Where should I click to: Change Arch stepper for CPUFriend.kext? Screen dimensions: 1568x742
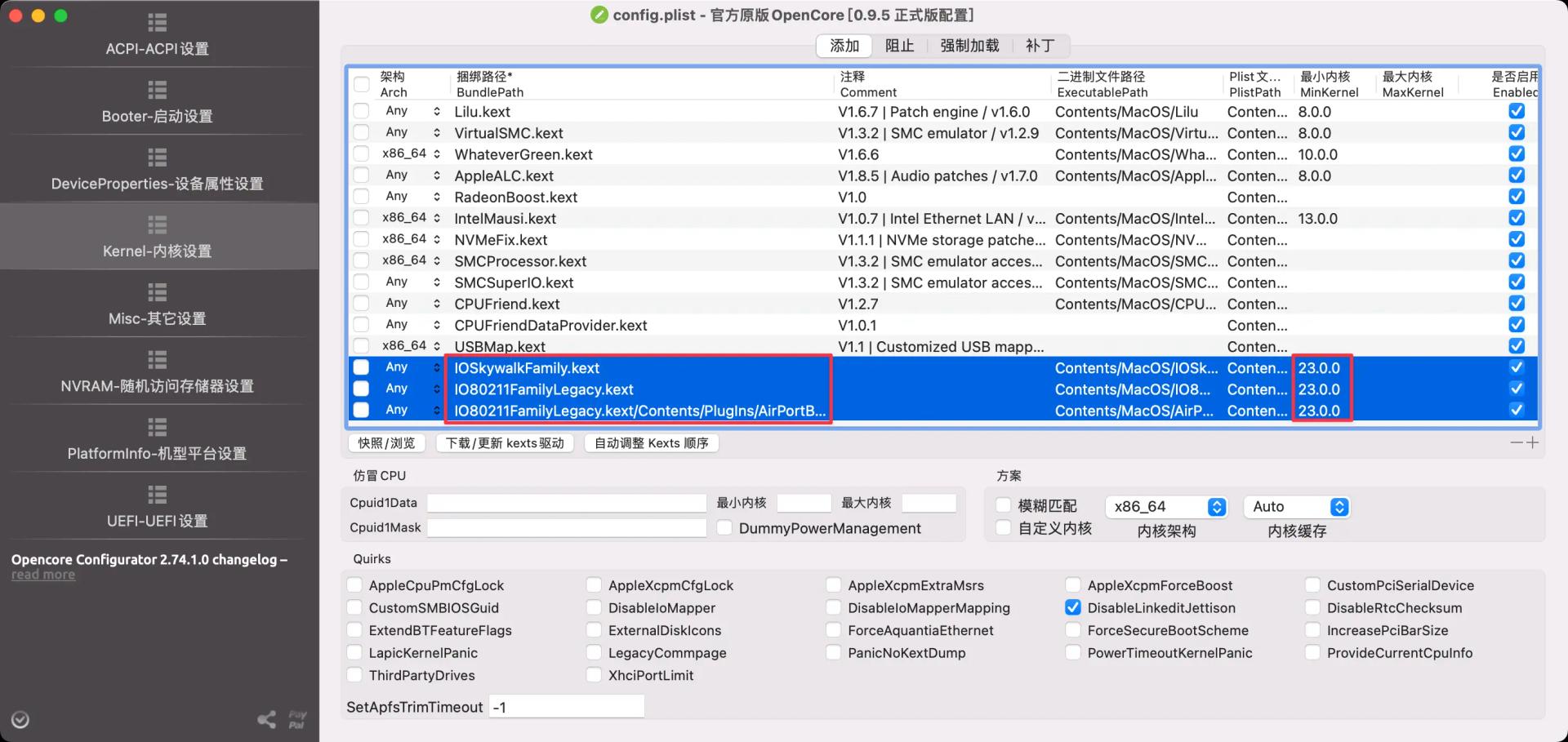click(437, 304)
